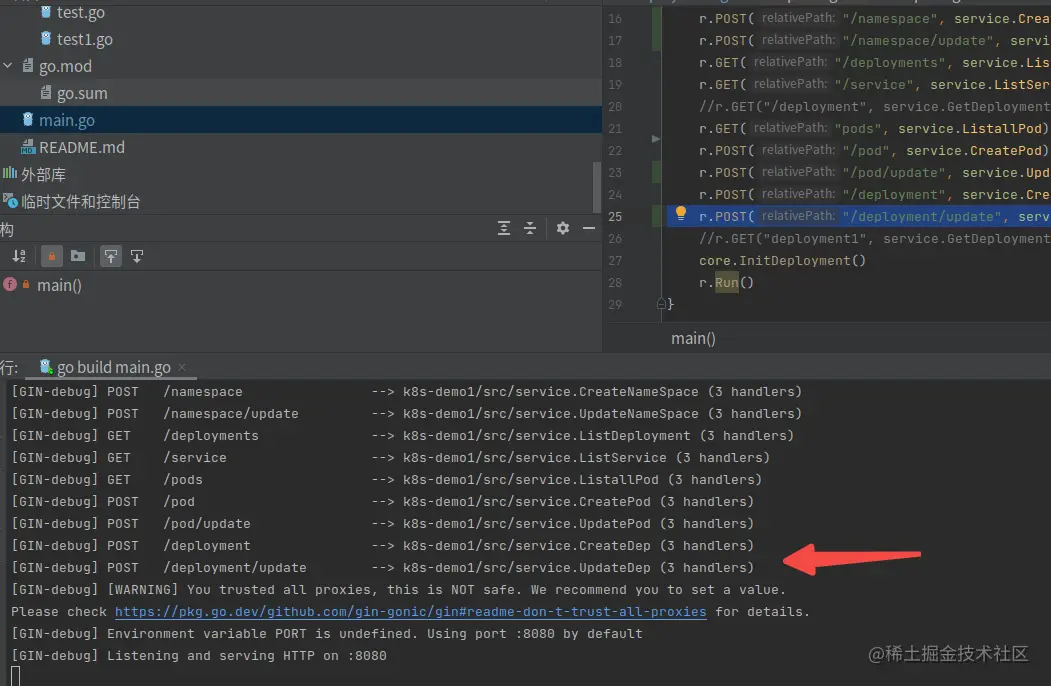
Task: Click the lightbulb intention icon on line 25
Action: pos(680,213)
